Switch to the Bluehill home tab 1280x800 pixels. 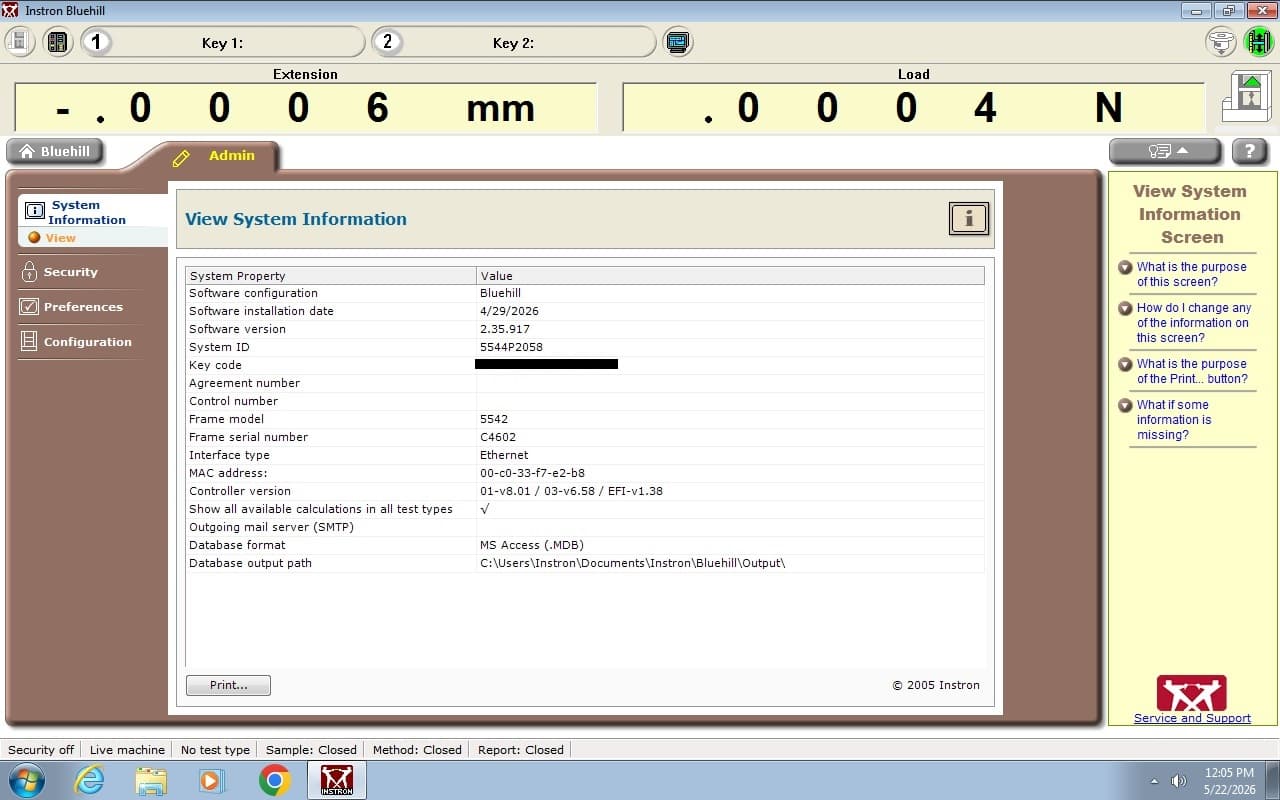pos(55,151)
